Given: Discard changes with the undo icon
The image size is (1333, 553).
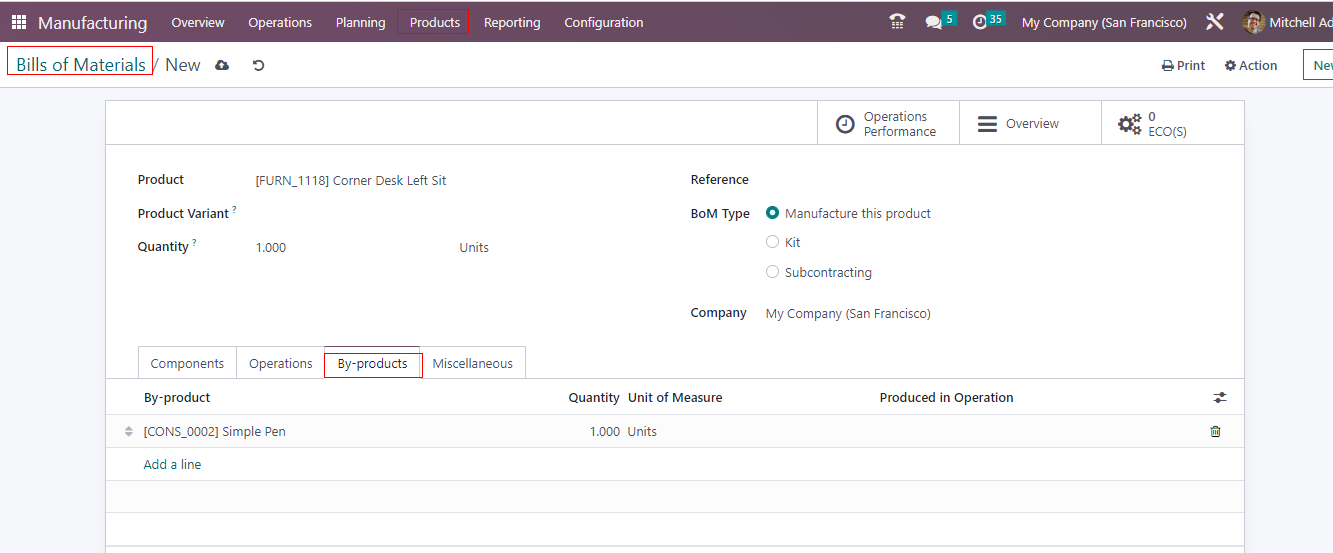Looking at the screenshot, I should (x=258, y=65).
